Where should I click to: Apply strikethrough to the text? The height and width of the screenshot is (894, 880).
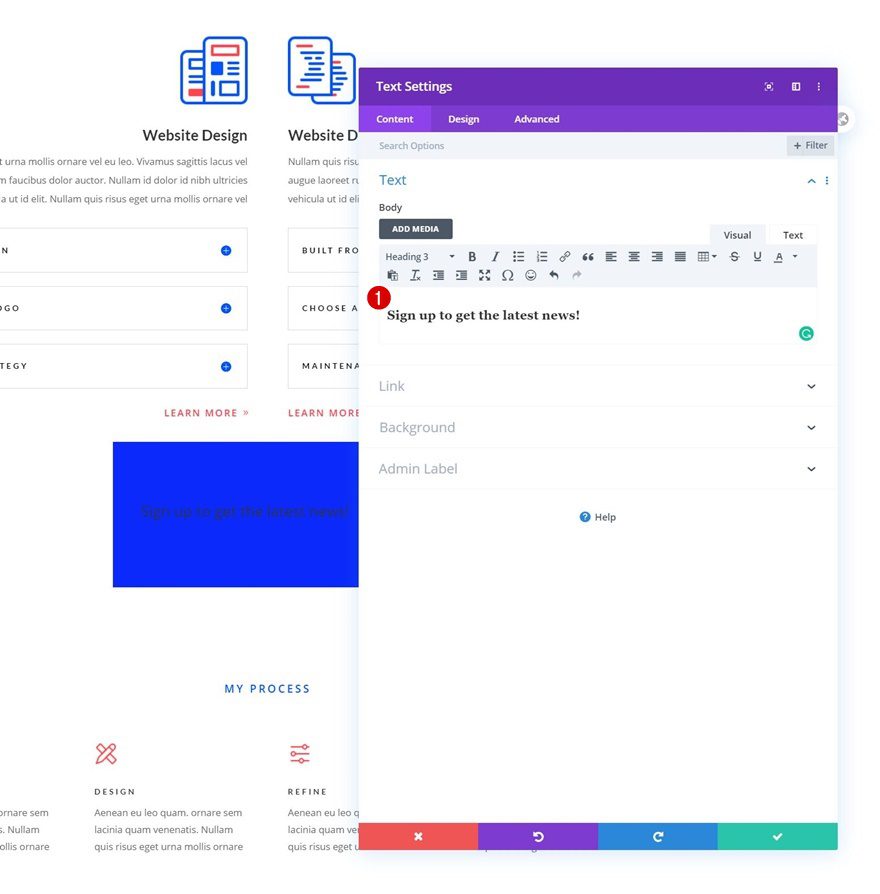point(734,256)
